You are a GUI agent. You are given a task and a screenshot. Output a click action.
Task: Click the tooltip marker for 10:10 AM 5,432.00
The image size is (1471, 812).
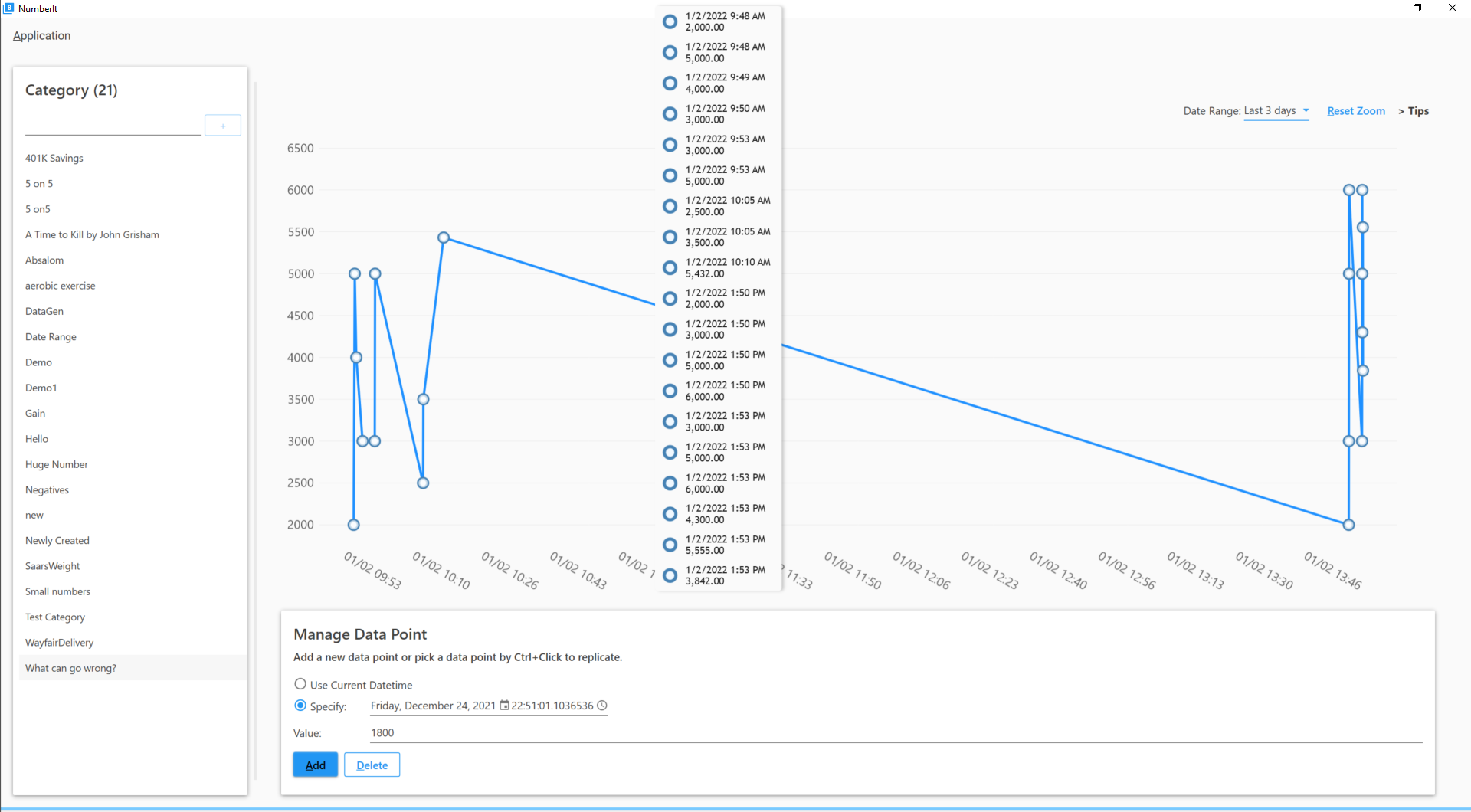(x=670, y=267)
